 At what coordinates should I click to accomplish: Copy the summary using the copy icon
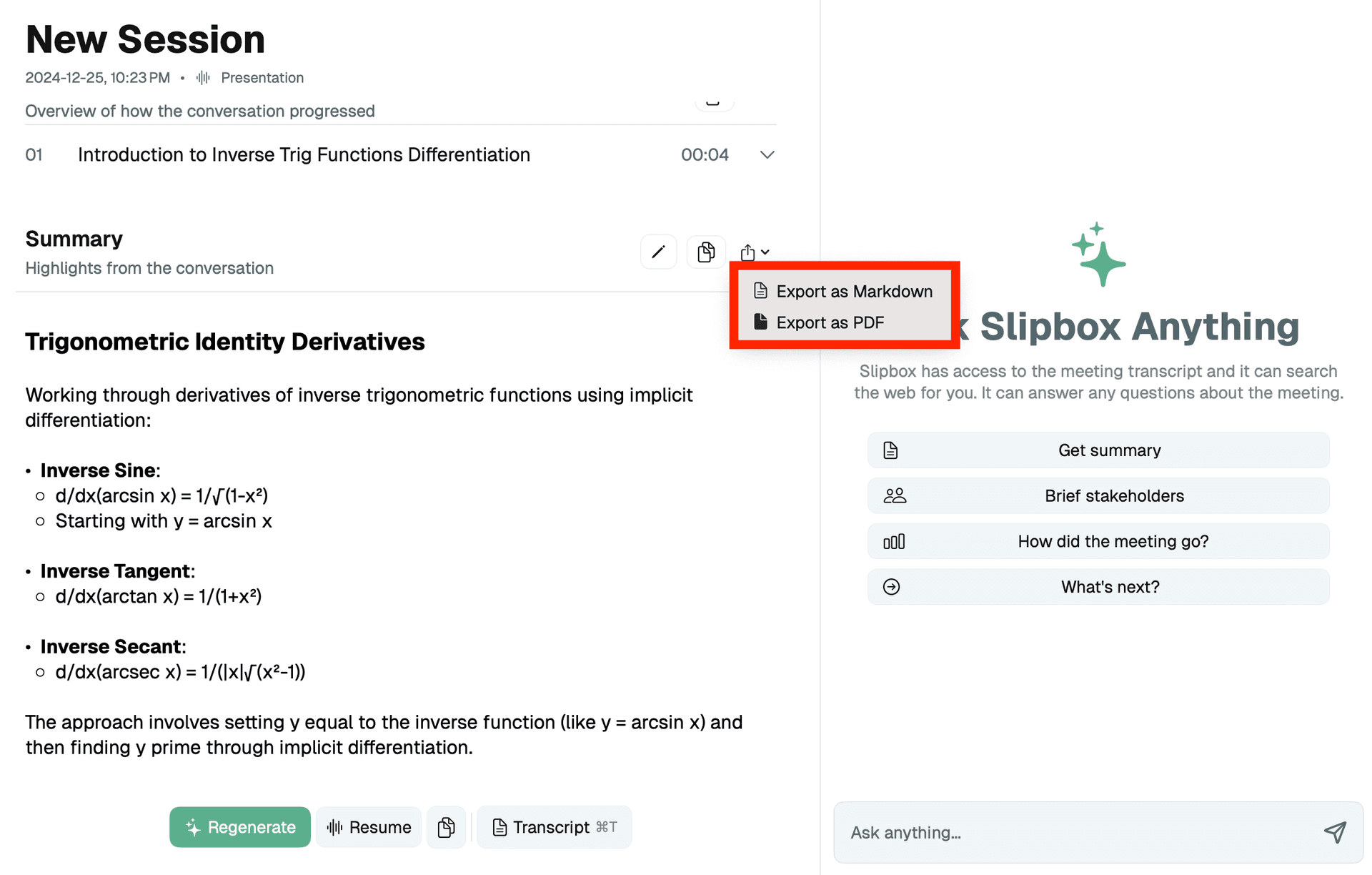(705, 252)
